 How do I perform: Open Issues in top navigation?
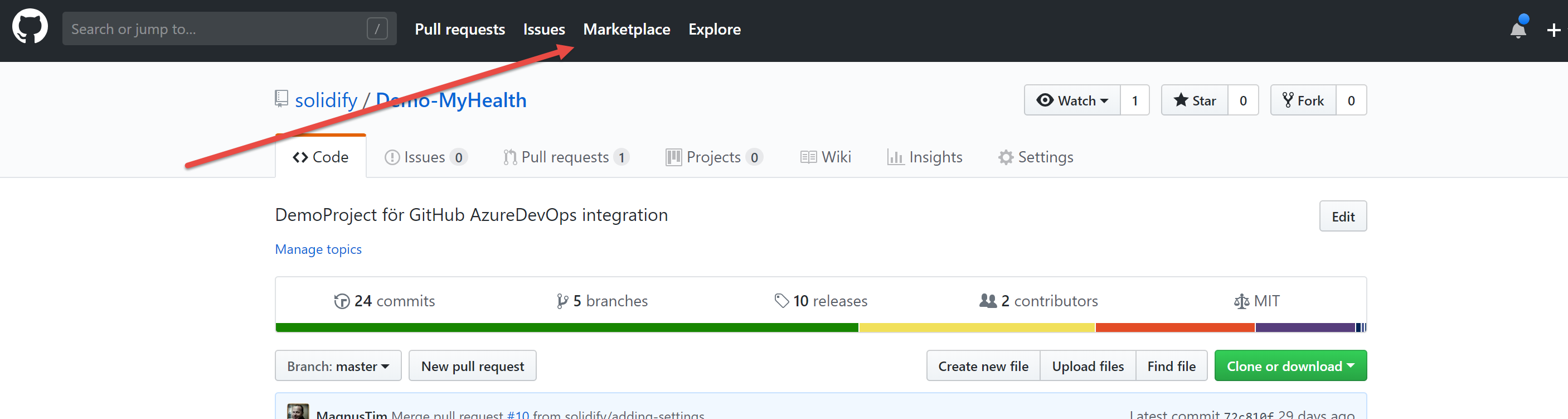[x=543, y=29]
